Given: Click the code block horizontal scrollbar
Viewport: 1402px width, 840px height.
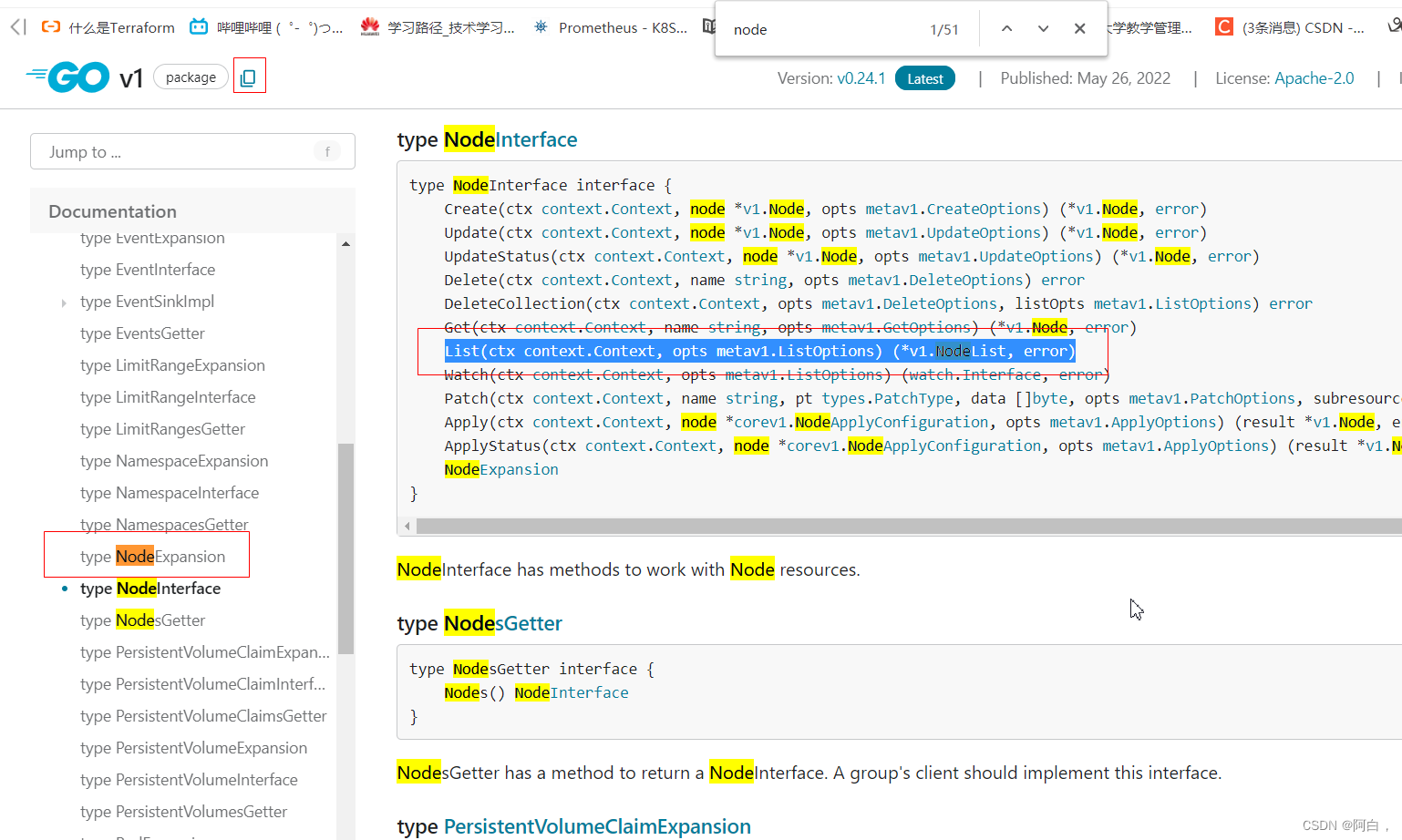Looking at the screenshot, I should [x=909, y=526].
